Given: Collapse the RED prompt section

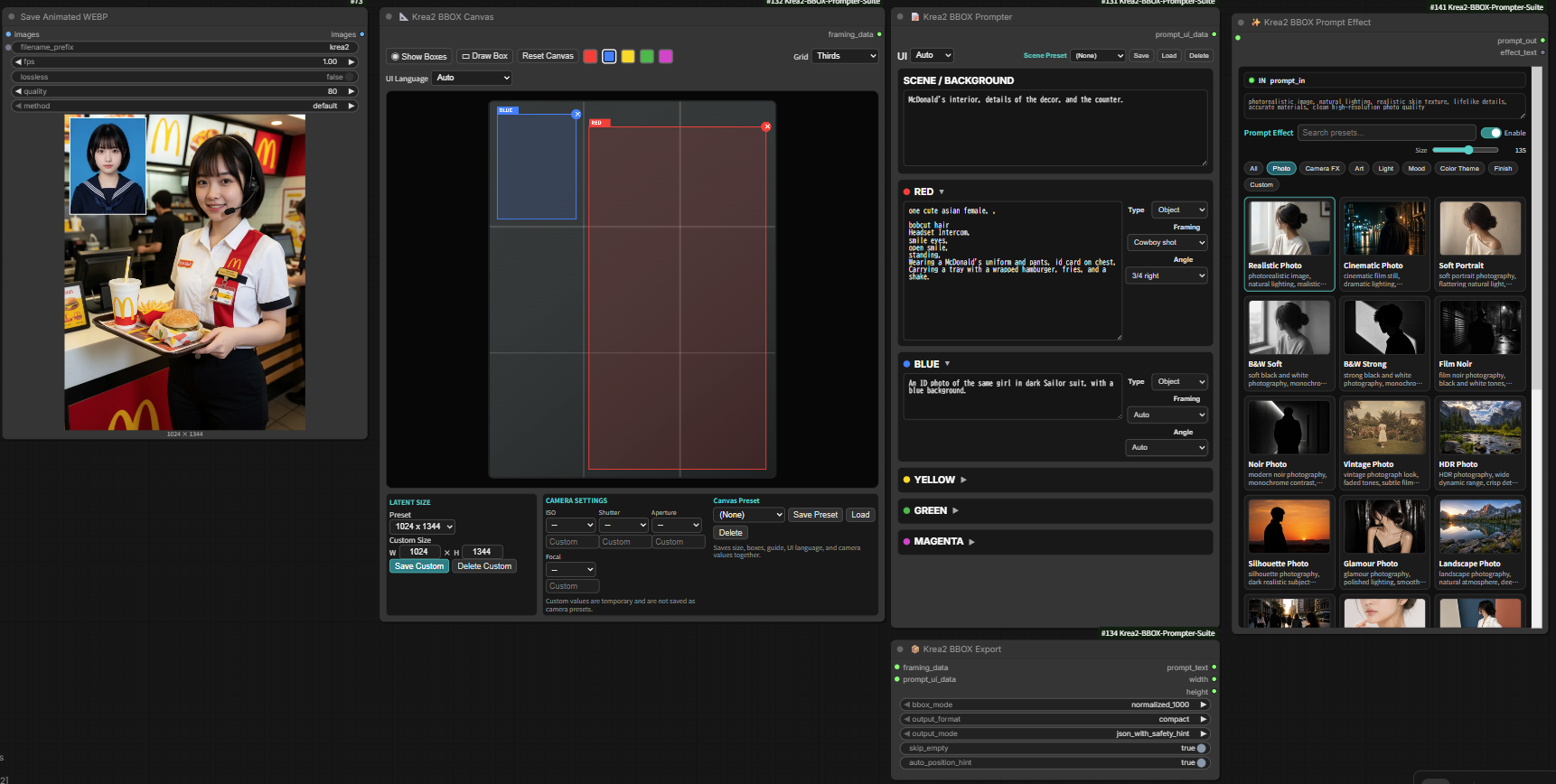Looking at the screenshot, I should coord(942,191).
